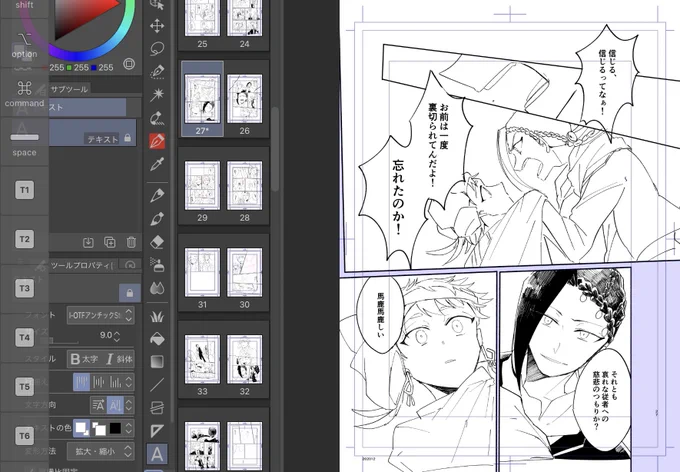Click the delete sub tool trash icon
Image resolution: width=680 pixels, height=472 pixels.
click(x=131, y=242)
